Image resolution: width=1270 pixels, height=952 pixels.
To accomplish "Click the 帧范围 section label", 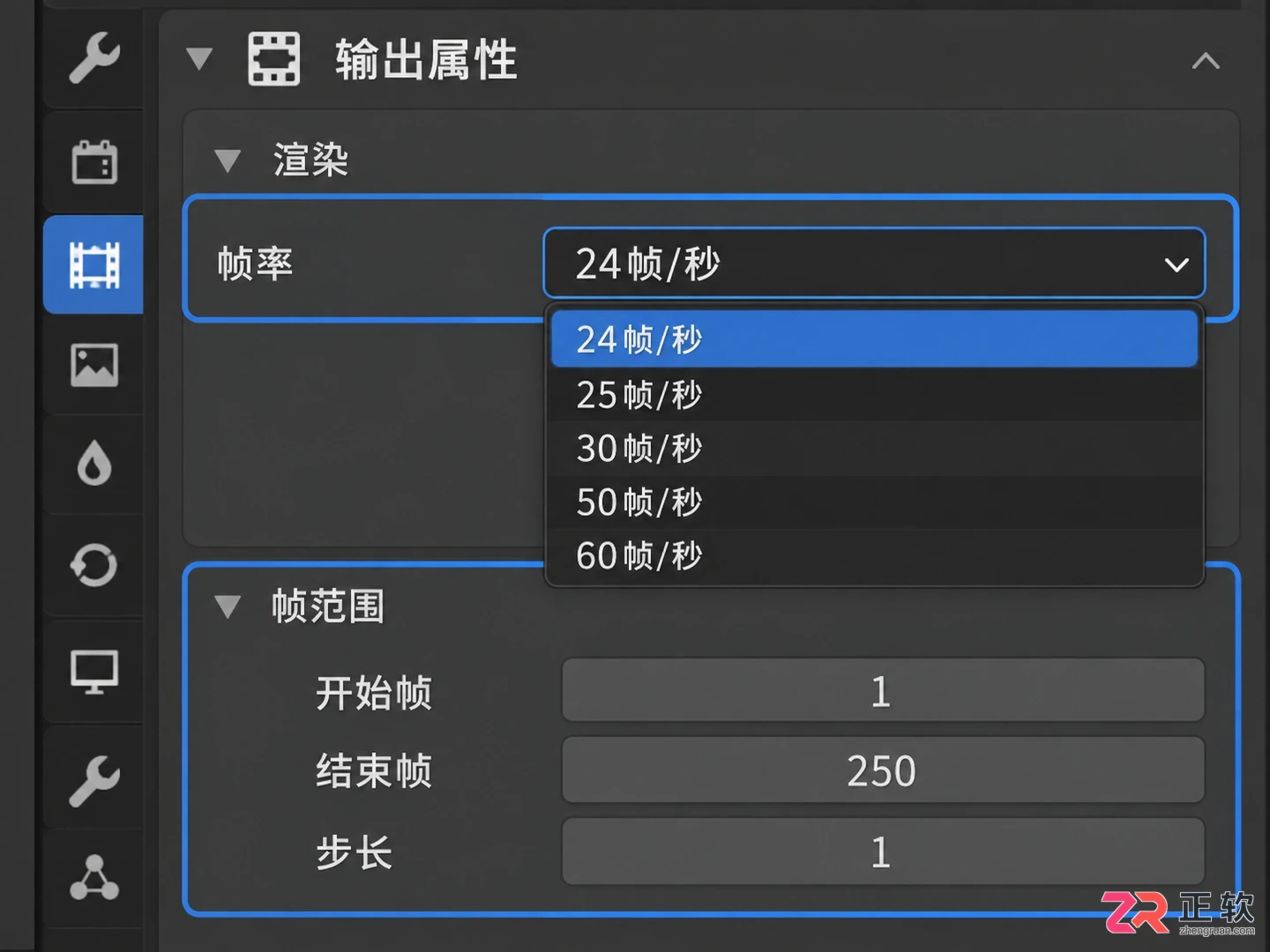I will pyautogui.click(x=328, y=606).
